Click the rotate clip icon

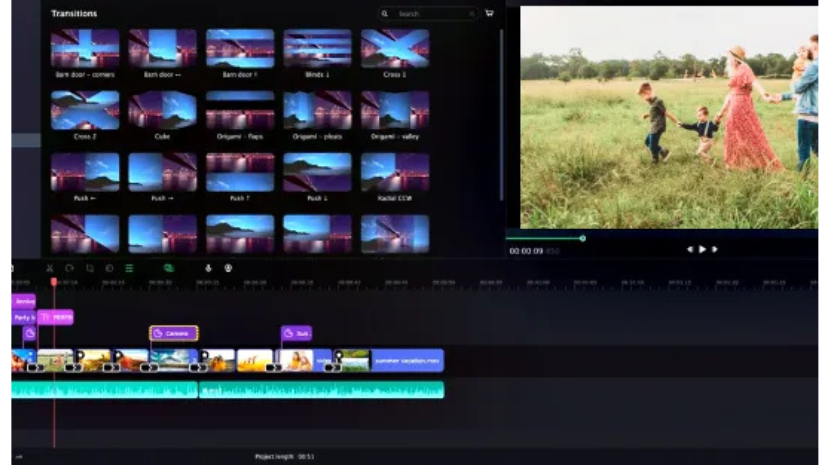(x=69, y=268)
